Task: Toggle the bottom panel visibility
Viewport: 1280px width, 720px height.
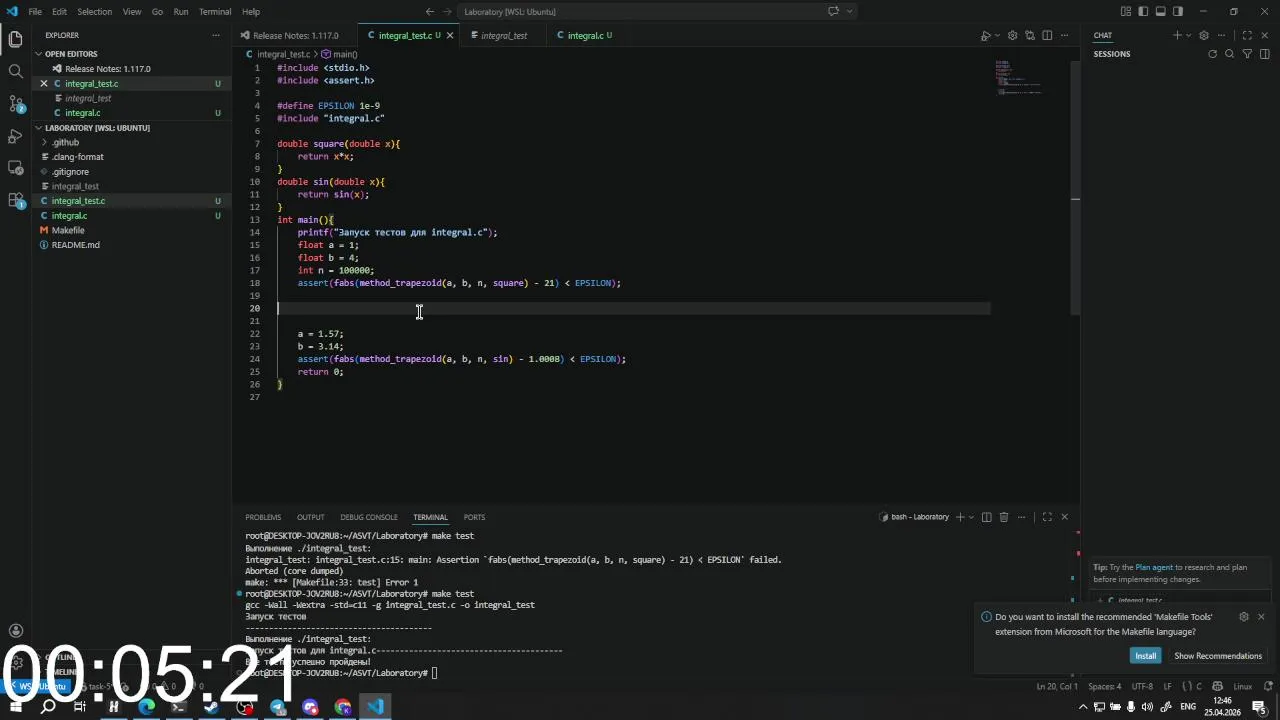Action: point(1161,11)
